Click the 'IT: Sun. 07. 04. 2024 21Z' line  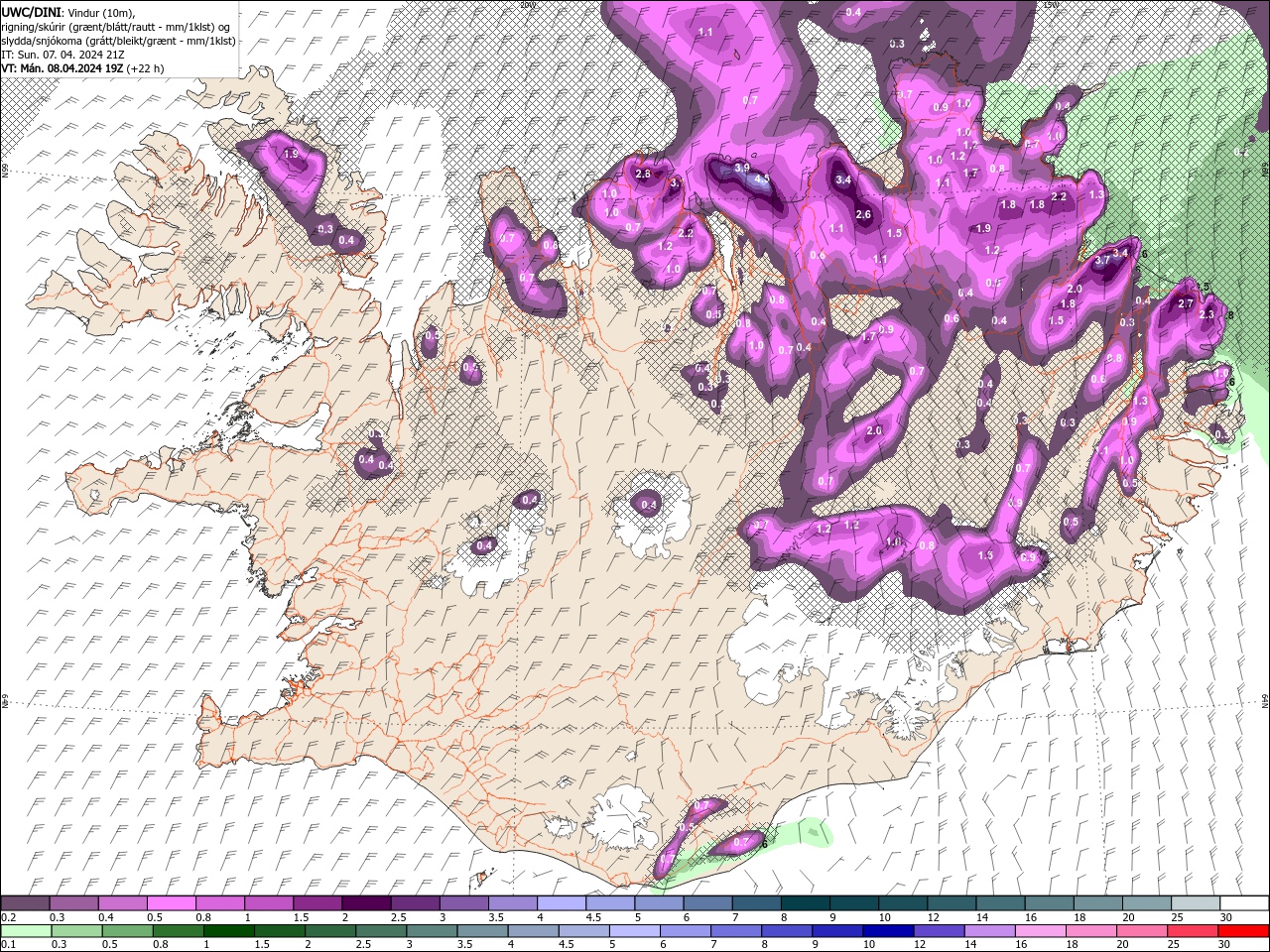63,55
